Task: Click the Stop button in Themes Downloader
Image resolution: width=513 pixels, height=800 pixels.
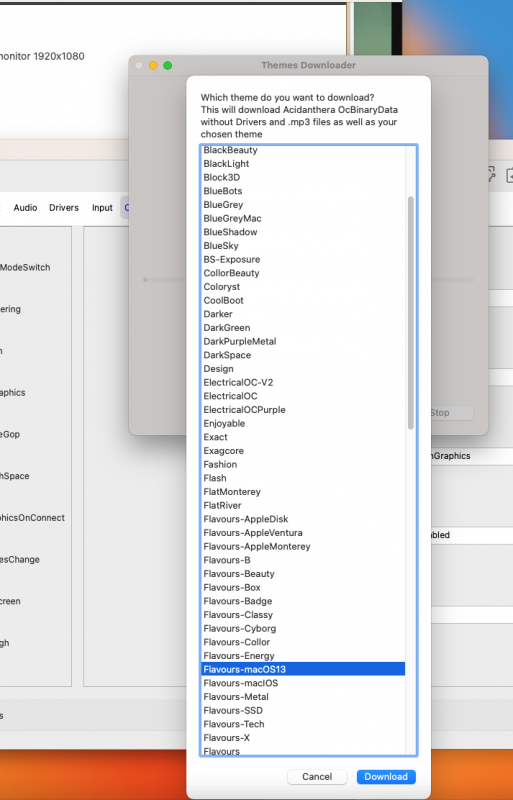Action: [451, 413]
